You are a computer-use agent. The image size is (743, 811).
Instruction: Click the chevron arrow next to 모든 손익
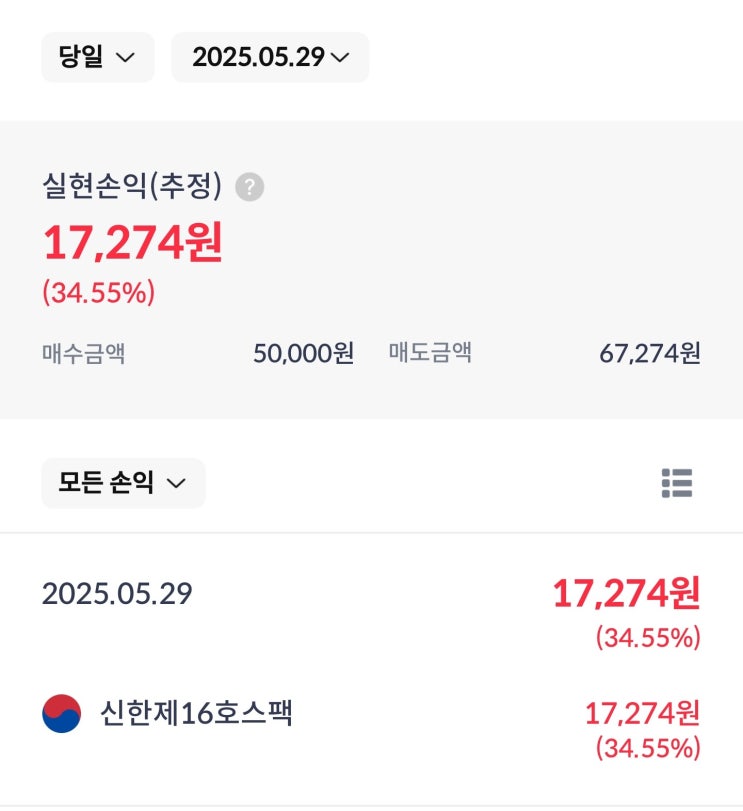pos(176,483)
